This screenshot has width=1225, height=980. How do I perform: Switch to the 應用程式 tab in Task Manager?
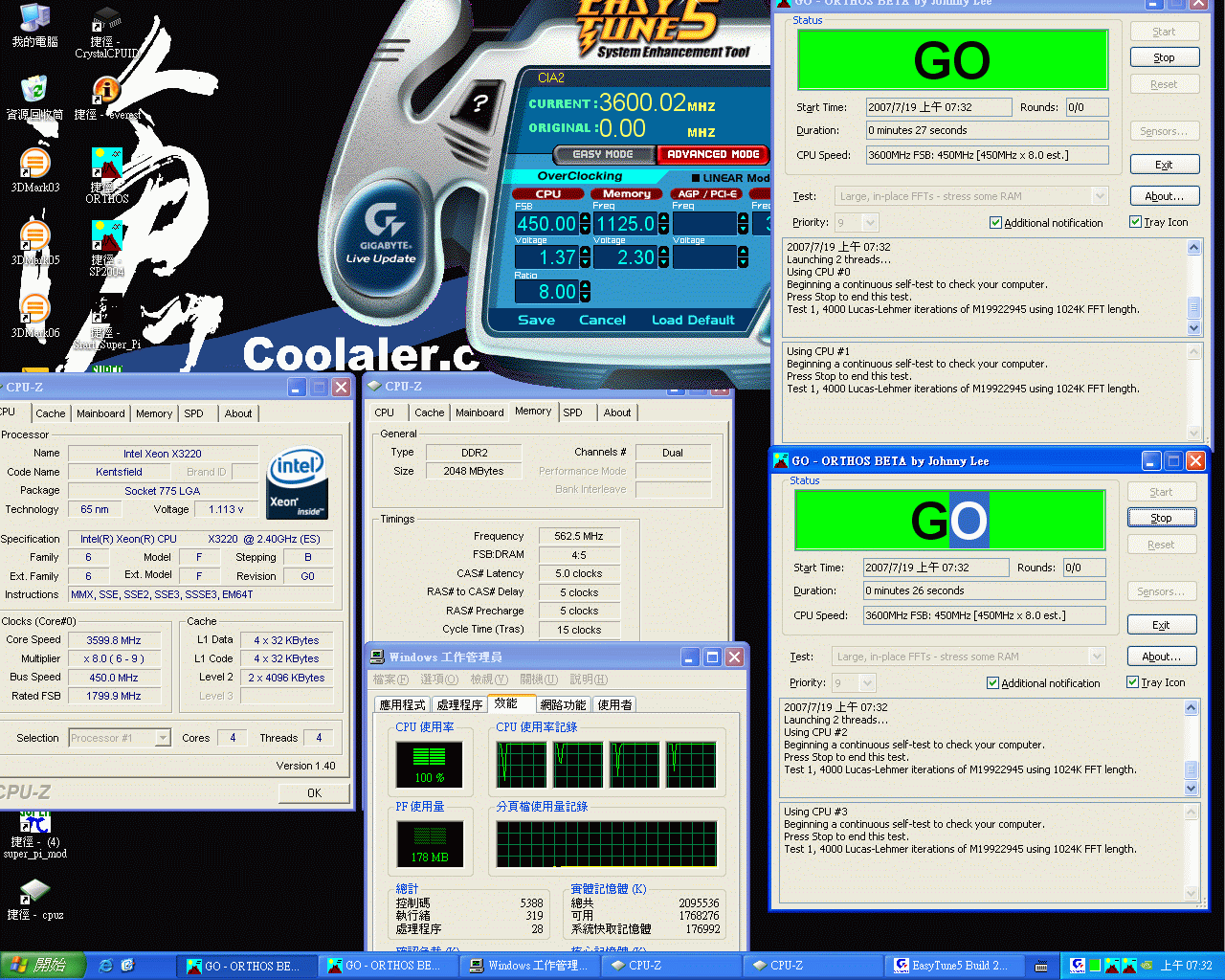[402, 705]
